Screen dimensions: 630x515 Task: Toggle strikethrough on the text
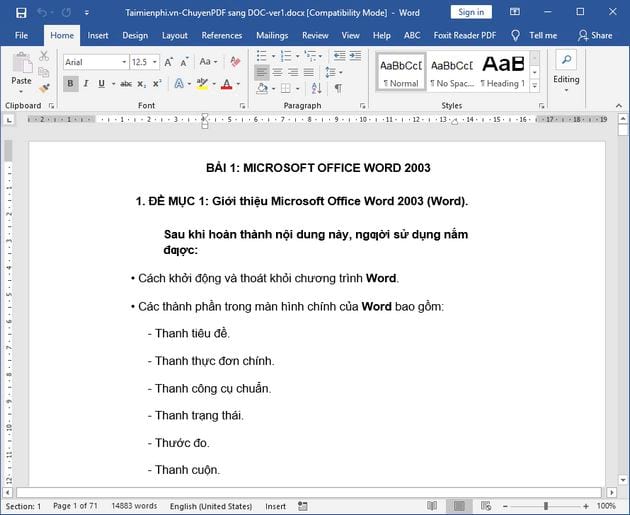click(x=126, y=84)
